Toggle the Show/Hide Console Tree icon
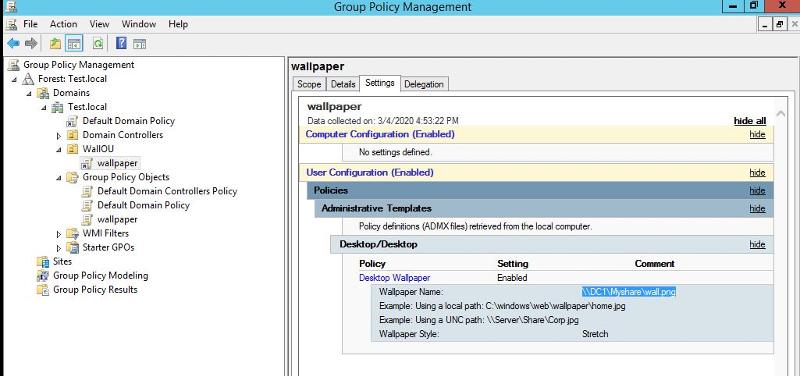 point(74,44)
